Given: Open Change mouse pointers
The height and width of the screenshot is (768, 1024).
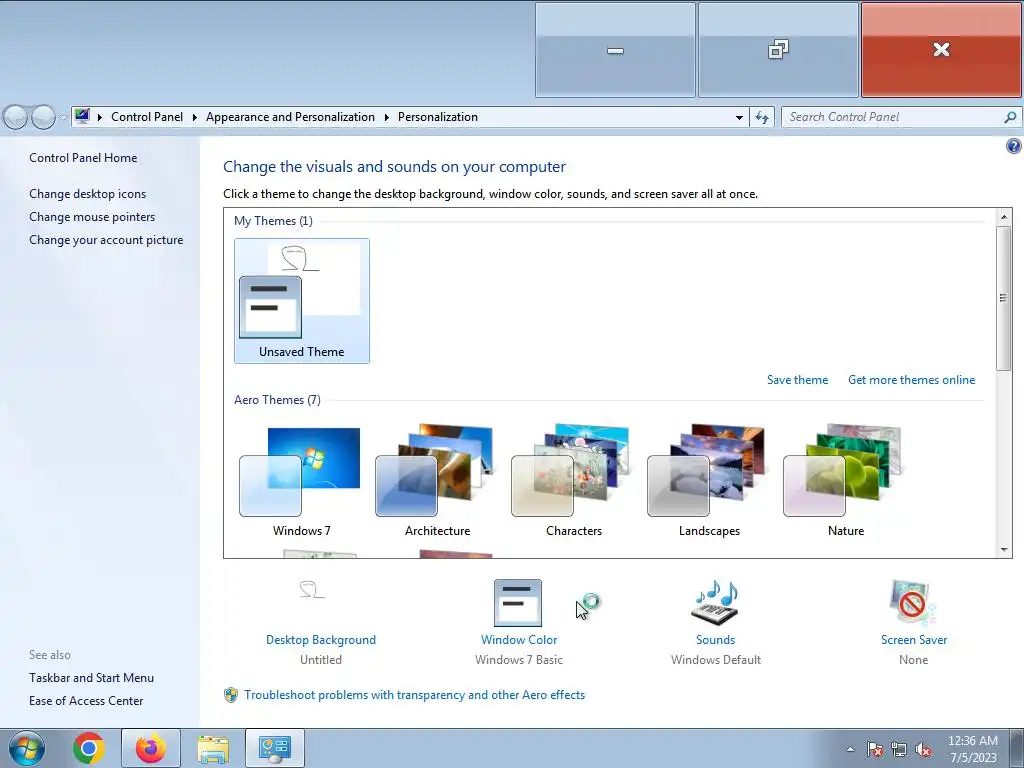Looking at the screenshot, I should (x=92, y=217).
